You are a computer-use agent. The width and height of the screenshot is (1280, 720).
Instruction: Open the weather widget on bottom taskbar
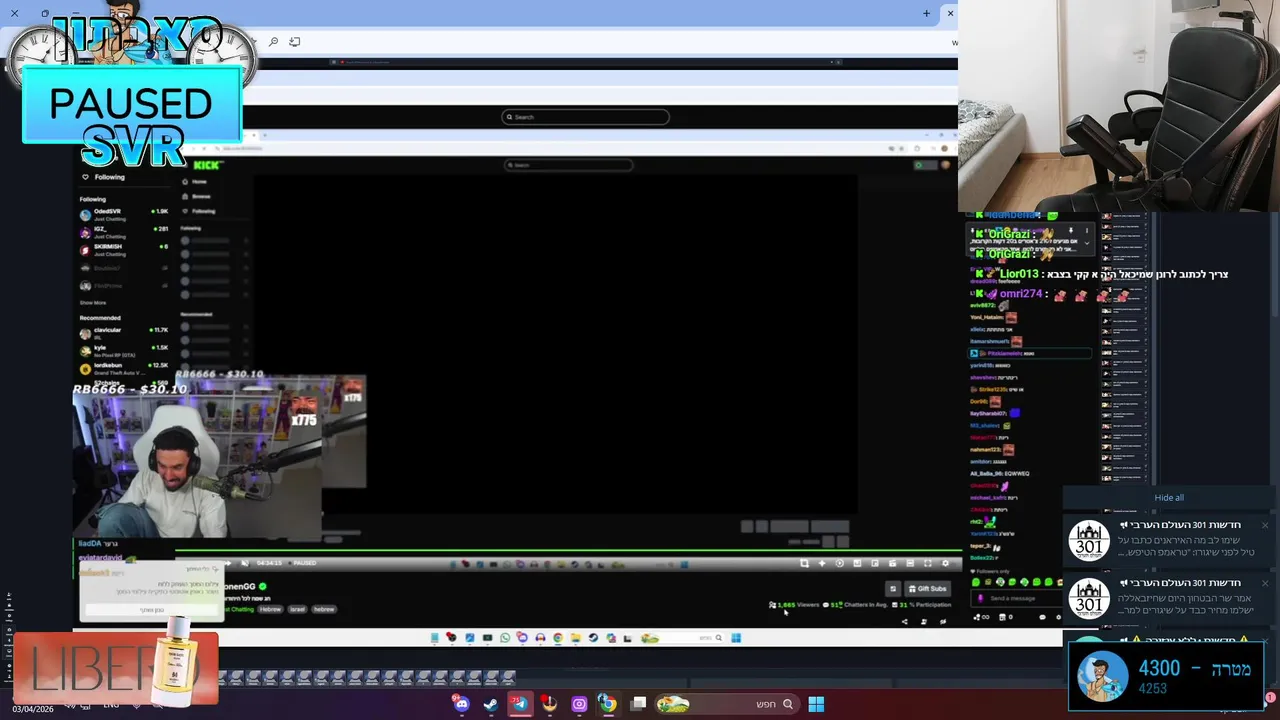pyautogui.click(x=673, y=704)
